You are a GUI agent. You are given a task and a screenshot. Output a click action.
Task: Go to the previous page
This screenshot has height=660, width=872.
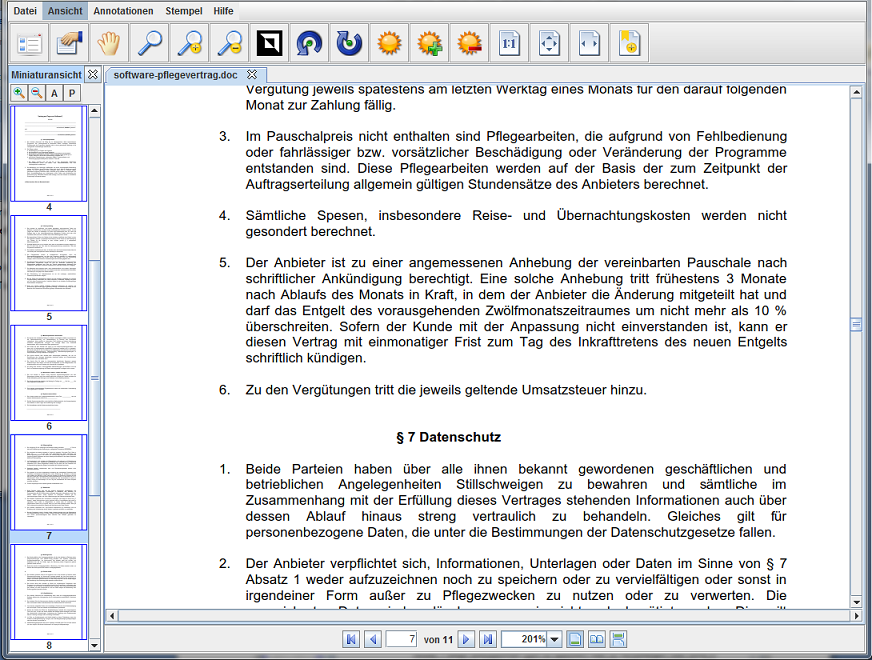coord(373,639)
